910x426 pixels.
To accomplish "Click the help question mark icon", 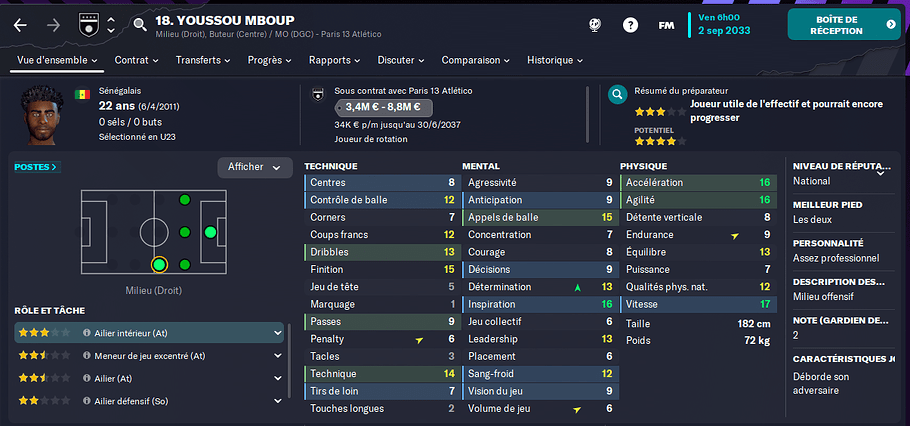I will (x=630, y=25).
